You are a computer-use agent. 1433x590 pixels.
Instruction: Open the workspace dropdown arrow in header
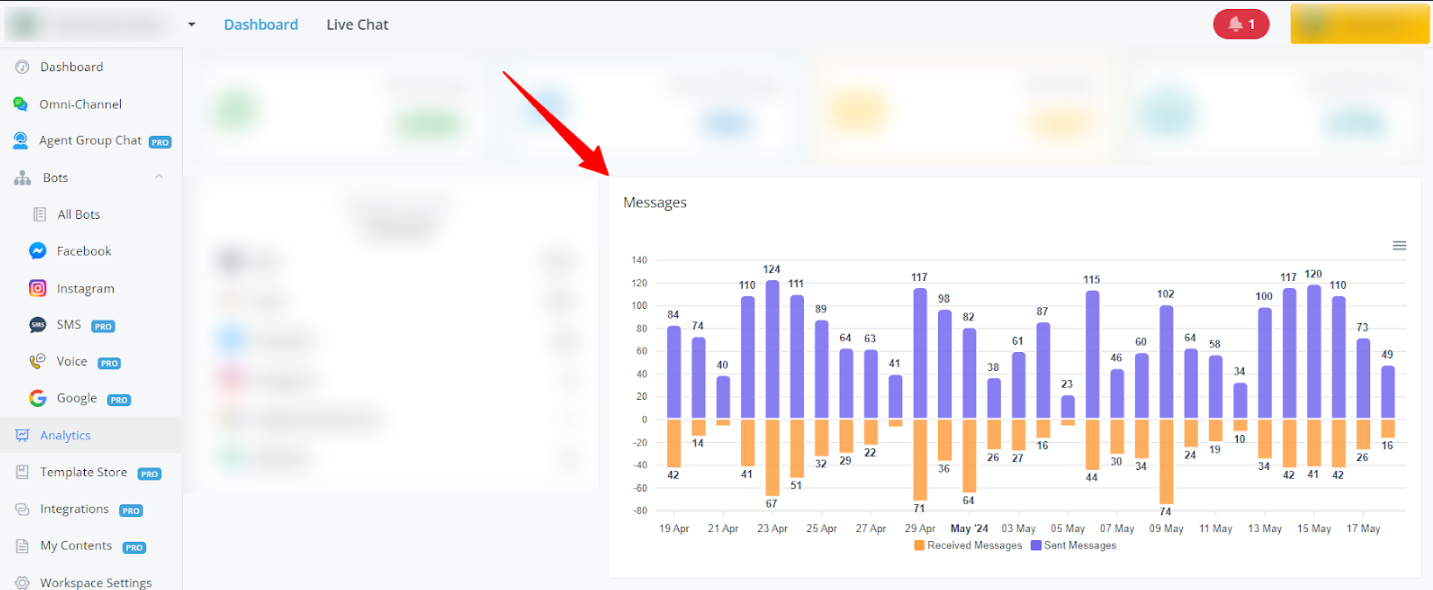pos(191,25)
